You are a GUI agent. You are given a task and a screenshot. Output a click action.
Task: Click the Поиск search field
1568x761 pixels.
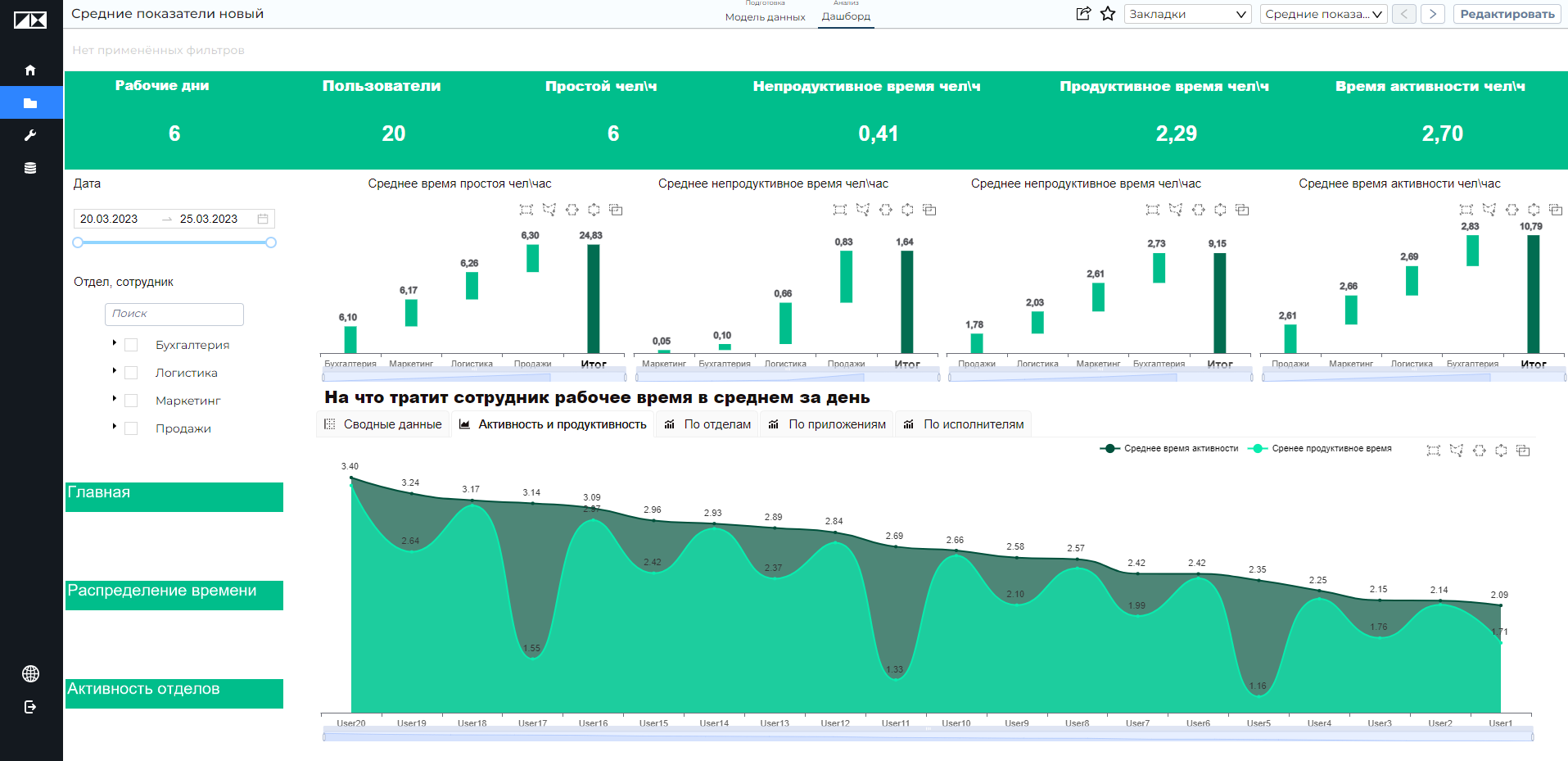[x=174, y=314]
